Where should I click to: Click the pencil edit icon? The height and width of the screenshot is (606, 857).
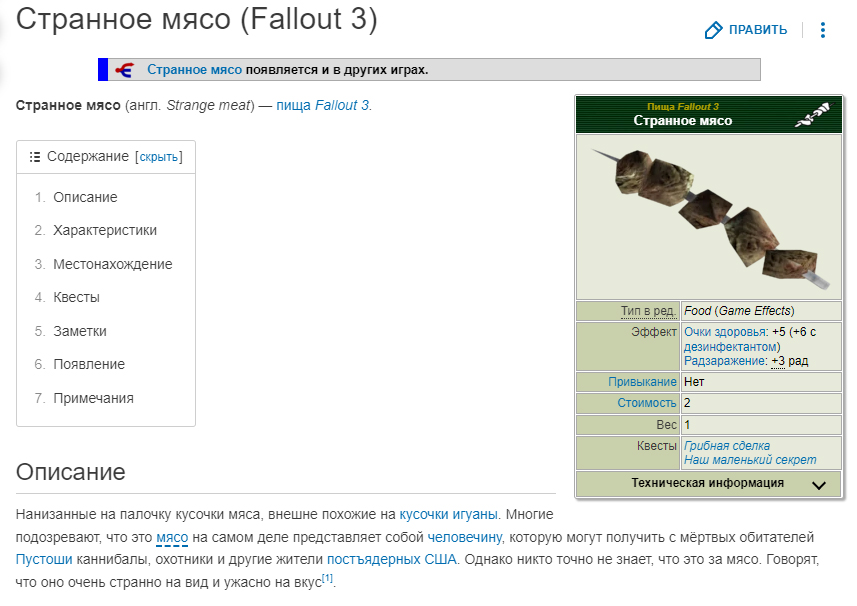[713, 30]
